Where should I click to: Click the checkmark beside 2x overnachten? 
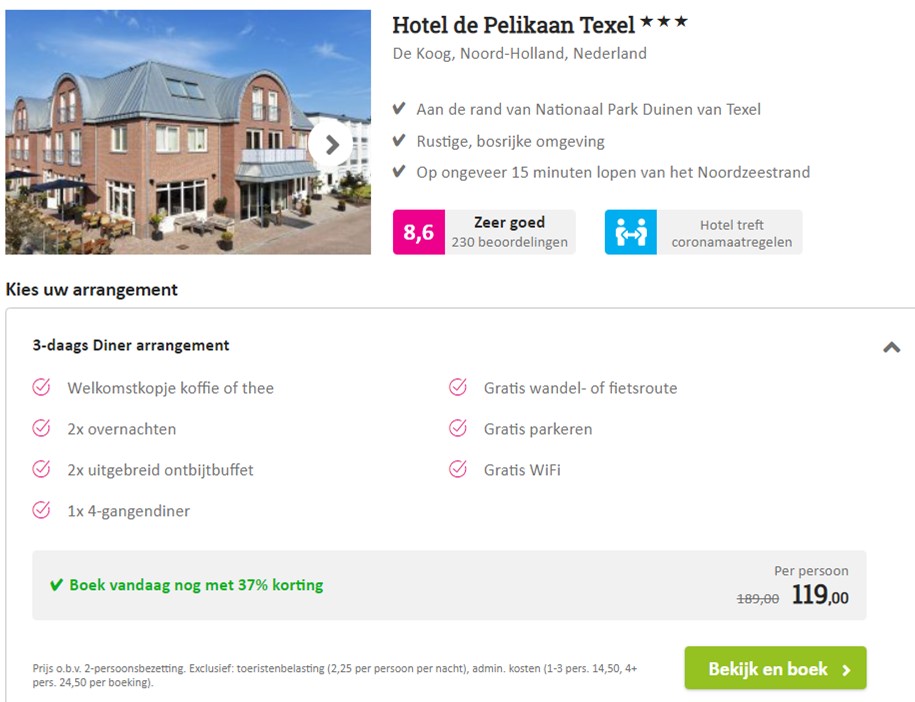point(43,429)
